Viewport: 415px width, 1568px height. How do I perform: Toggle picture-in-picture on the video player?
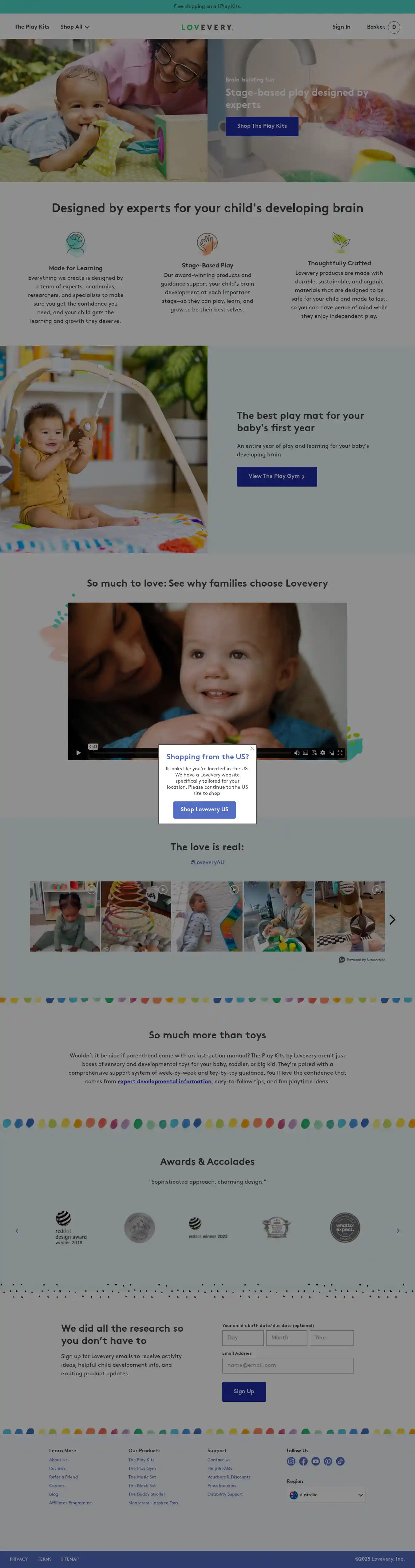click(x=331, y=753)
